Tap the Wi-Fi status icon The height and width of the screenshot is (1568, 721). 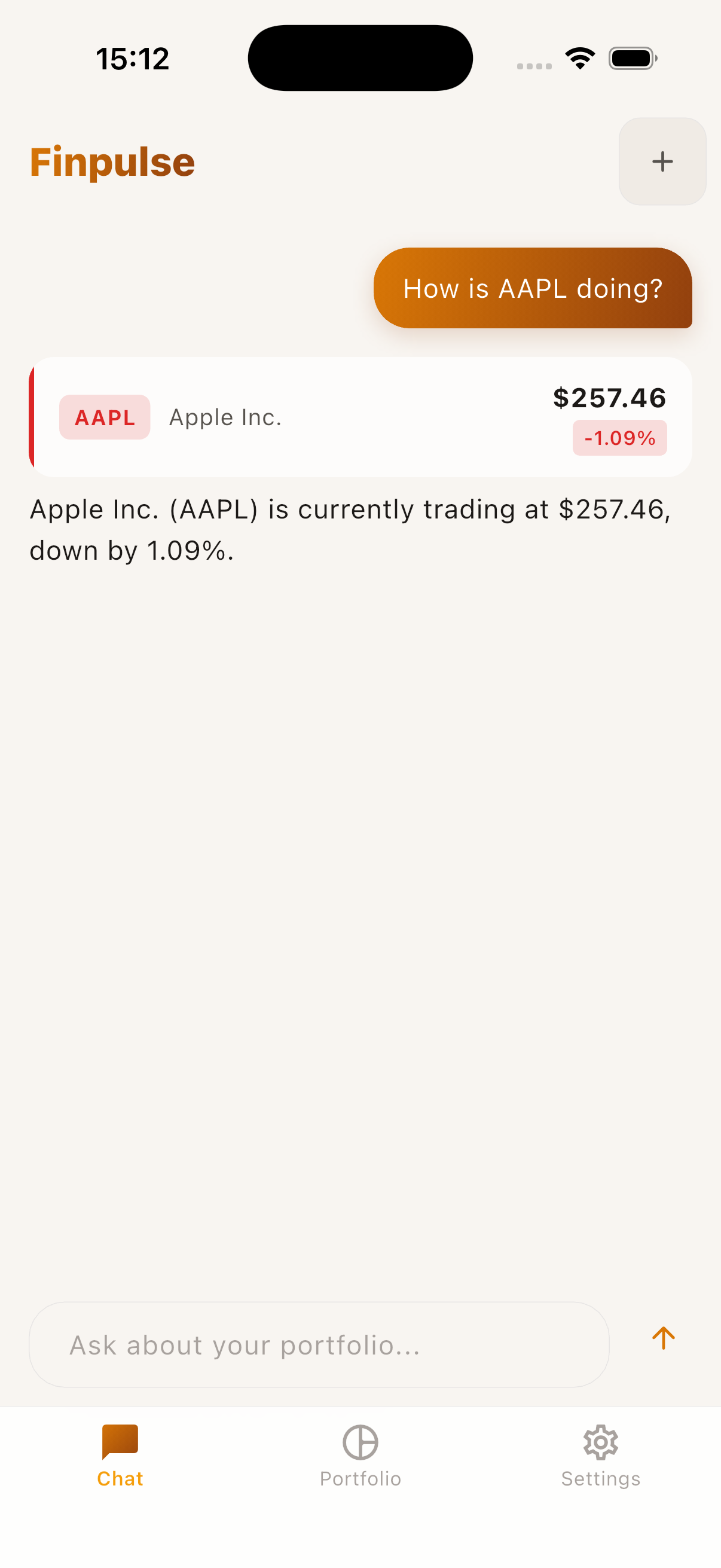pyautogui.click(x=580, y=59)
